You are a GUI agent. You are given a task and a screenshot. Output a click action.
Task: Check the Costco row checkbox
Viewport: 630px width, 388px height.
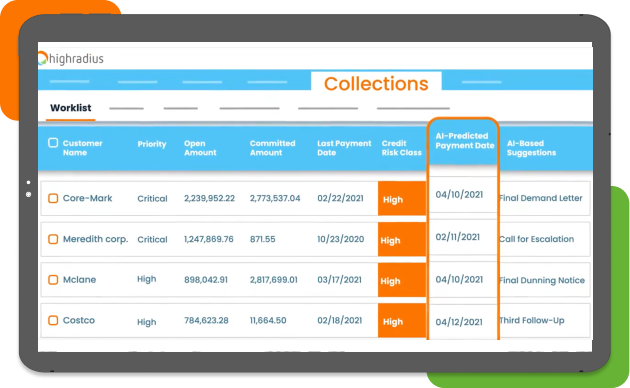(x=53, y=321)
